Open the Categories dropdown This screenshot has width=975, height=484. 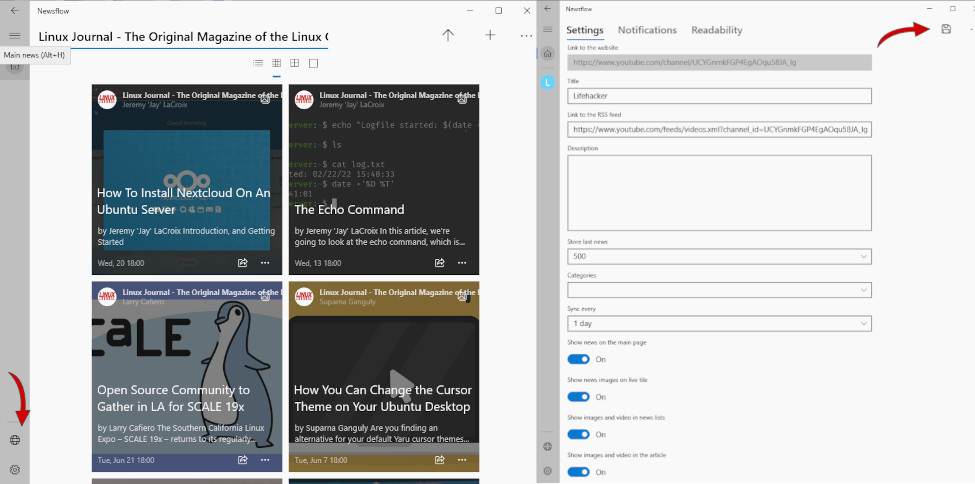tap(719, 290)
